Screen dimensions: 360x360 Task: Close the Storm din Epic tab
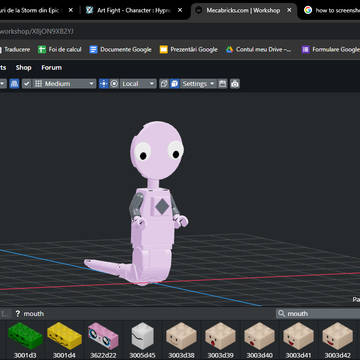click(71, 10)
